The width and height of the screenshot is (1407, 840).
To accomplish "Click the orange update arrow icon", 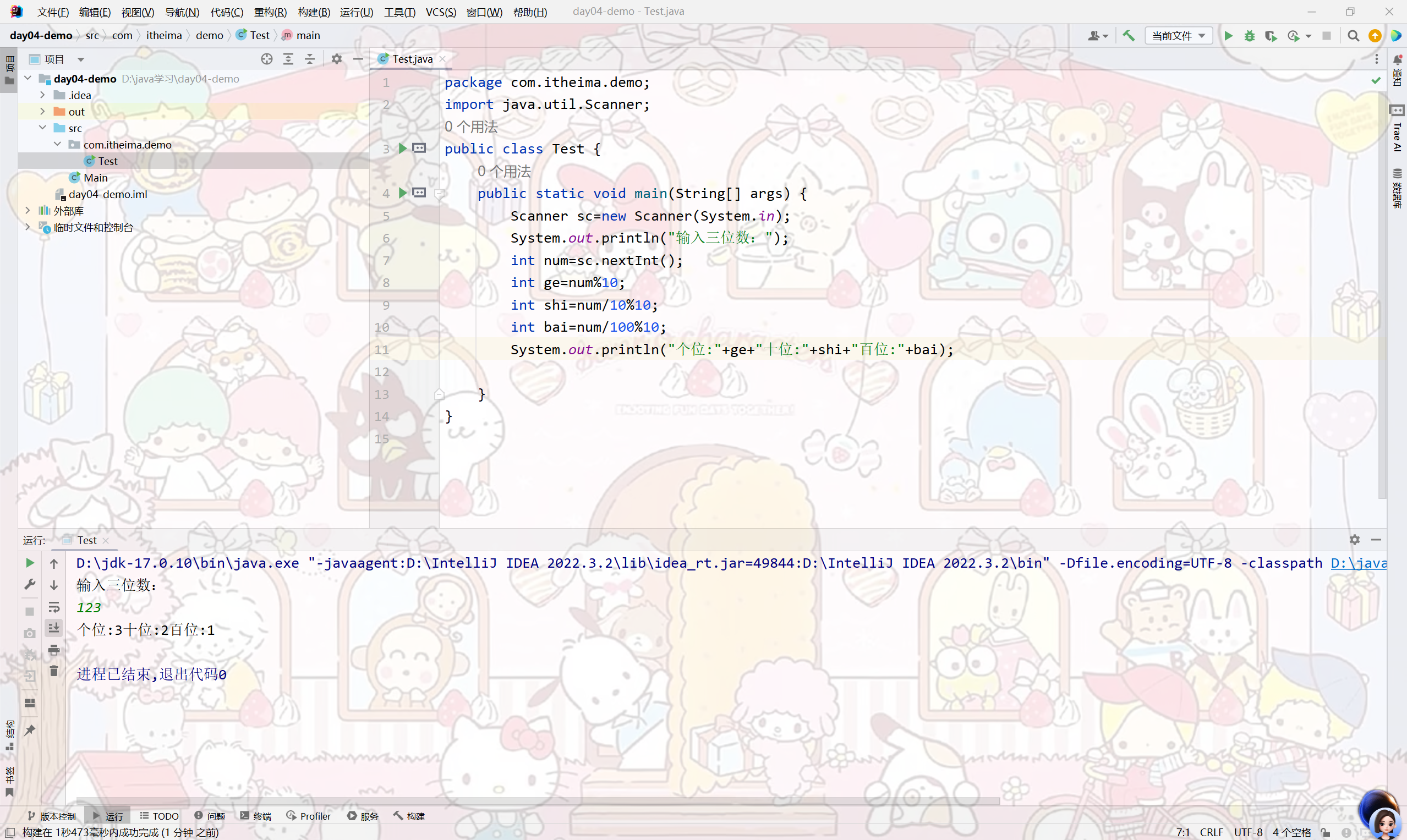I will coord(1374,36).
